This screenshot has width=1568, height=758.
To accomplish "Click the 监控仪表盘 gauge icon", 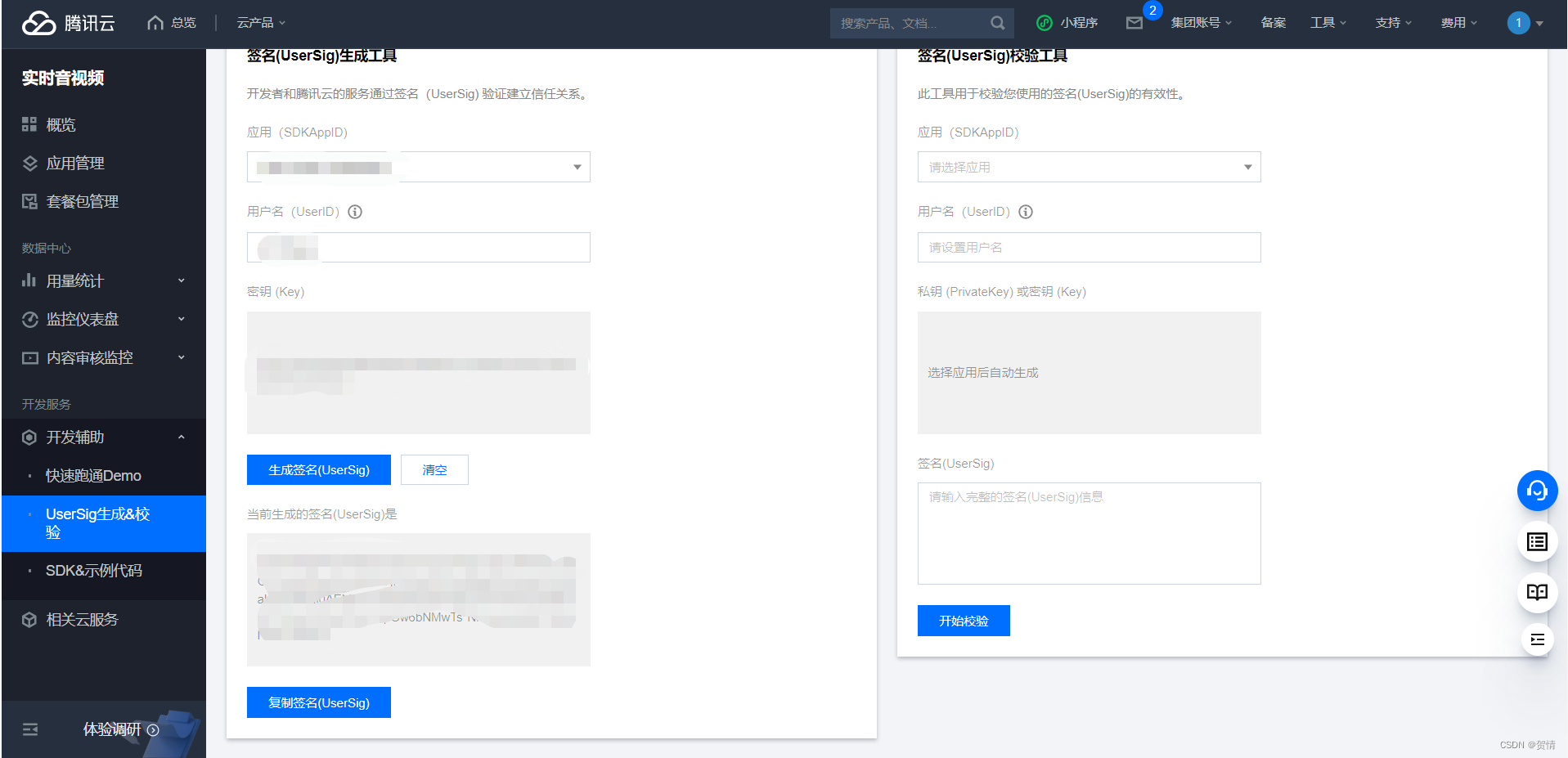I will coord(29,319).
